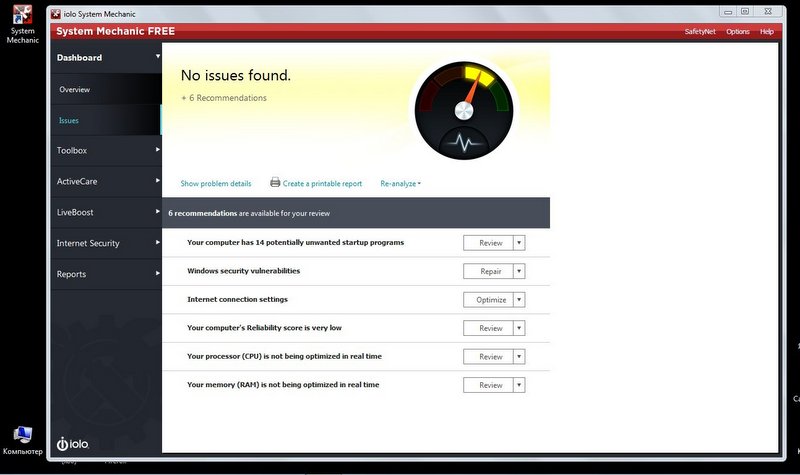This screenshot has height=475, width=800.
Task: Review unwanted startup programs
Action: (x=488, y=243)
